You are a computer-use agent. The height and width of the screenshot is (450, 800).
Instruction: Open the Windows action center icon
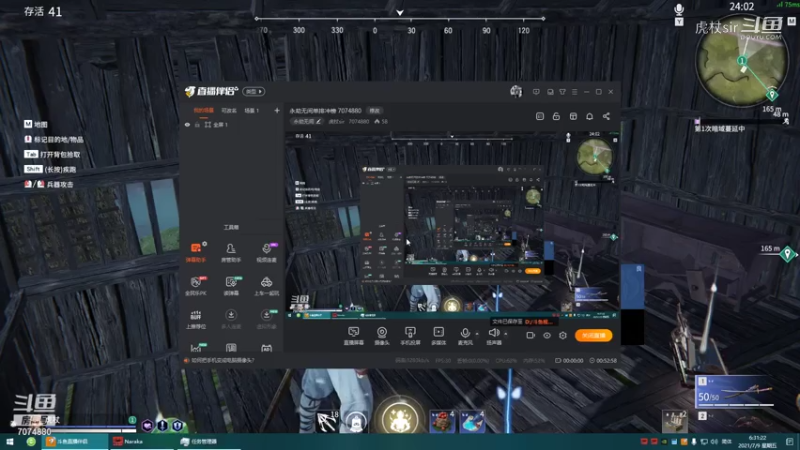tap(790, 441)
